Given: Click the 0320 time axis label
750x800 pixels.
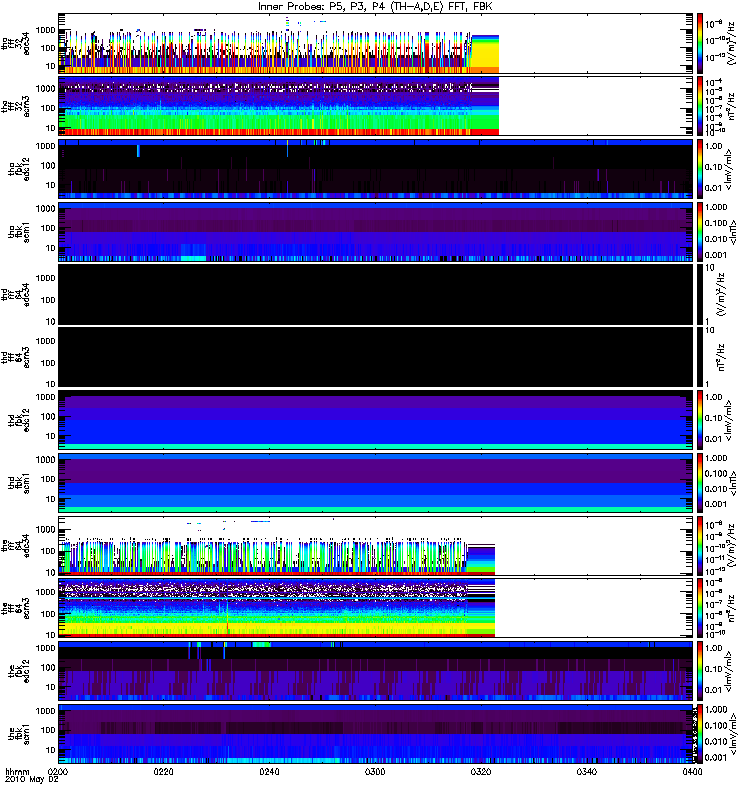Looking at the screenshot, I should click(481, 771).
